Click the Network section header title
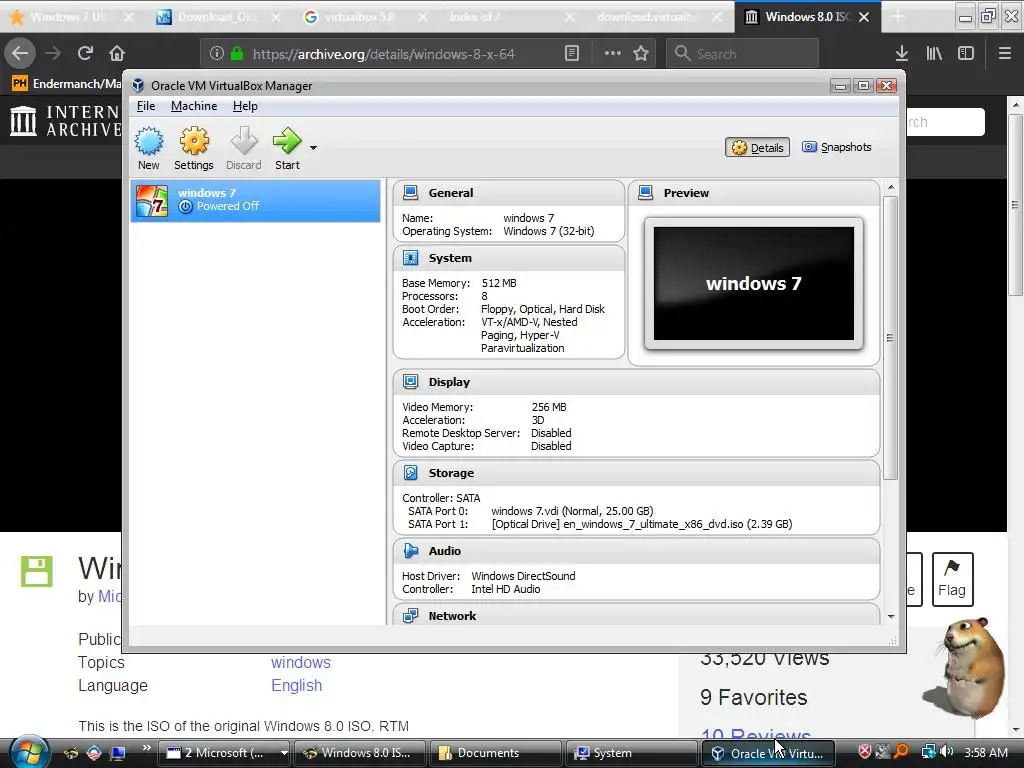 coord(452,616)
